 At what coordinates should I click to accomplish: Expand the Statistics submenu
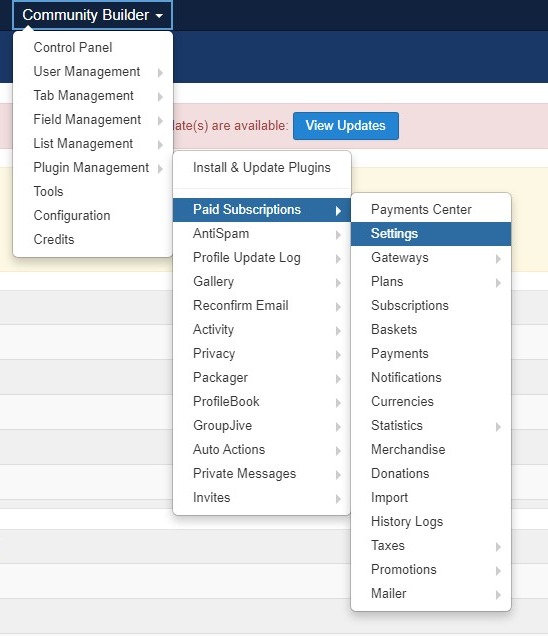click(x=431, y=425)
